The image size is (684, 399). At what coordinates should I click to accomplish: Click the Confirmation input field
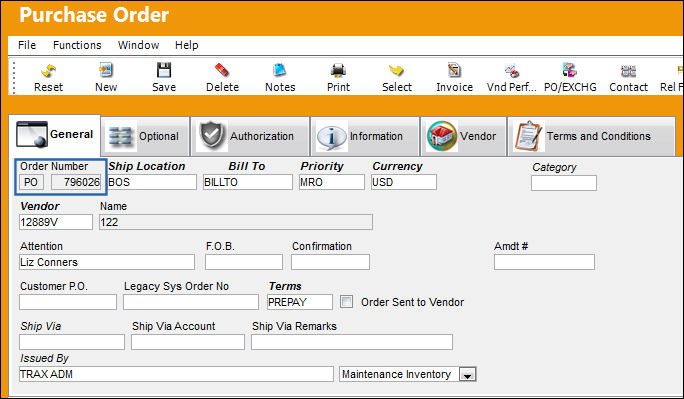coord(330,262)
